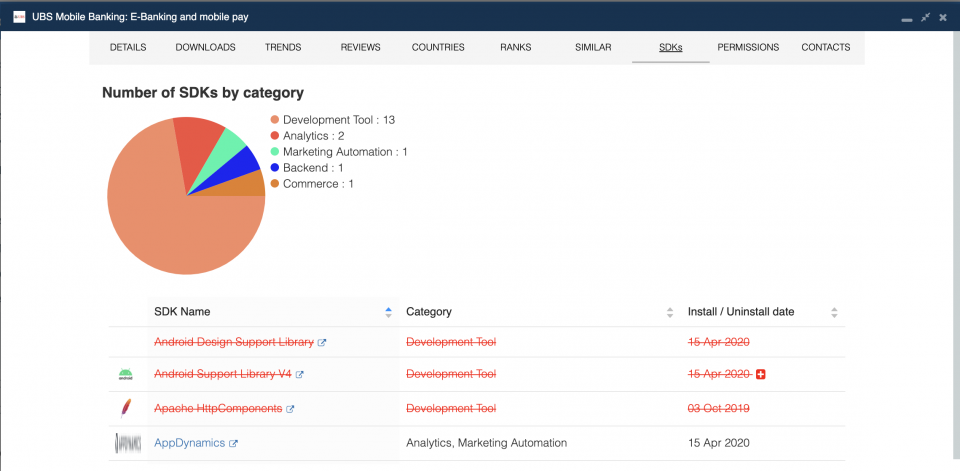Click external link icon beside AppDynamics
Viewport: 960px width, 471px height.
click(x=233, y=443)
